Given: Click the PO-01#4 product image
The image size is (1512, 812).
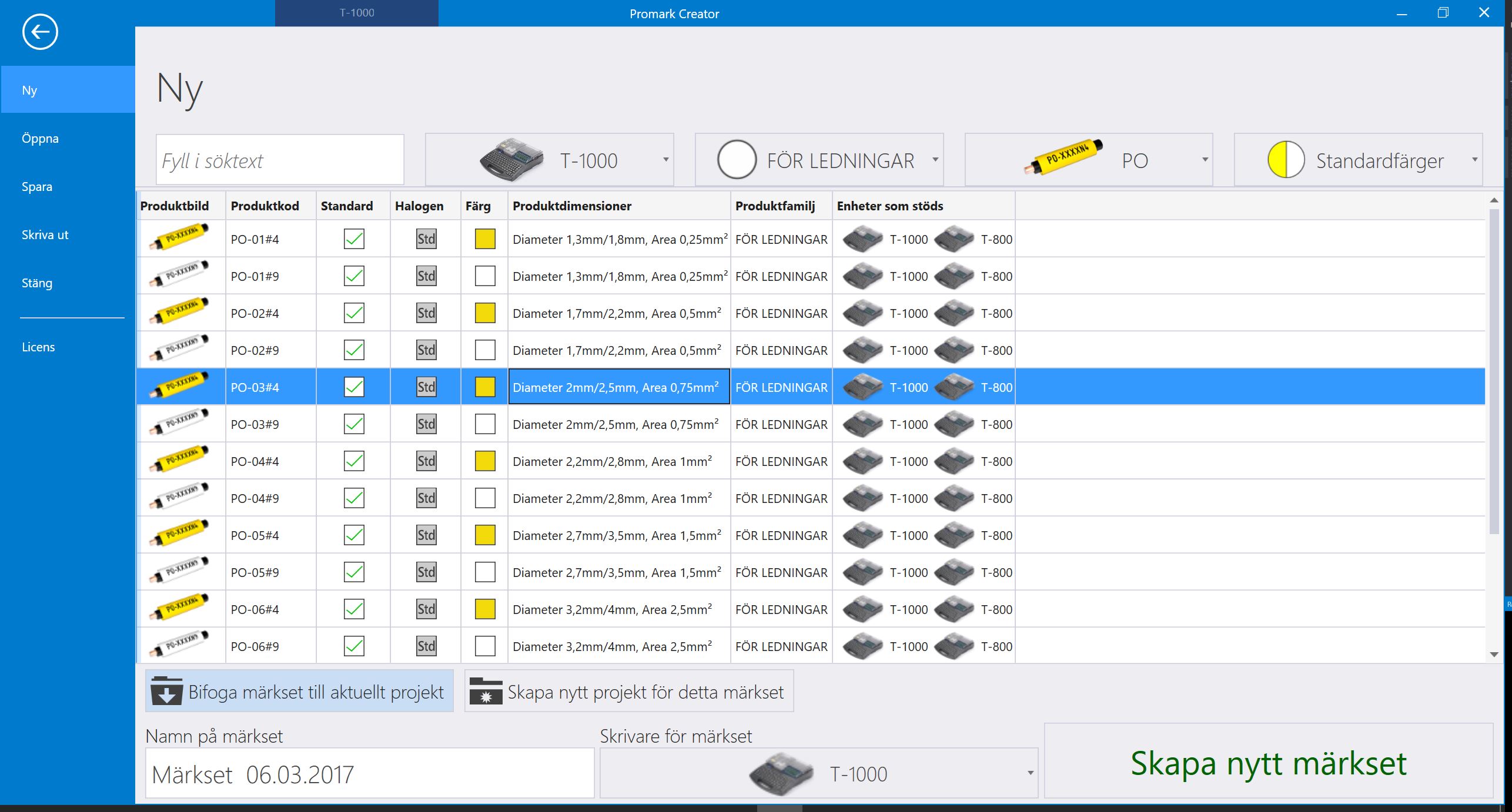Looking at the screenshot, I should (179, 238).
